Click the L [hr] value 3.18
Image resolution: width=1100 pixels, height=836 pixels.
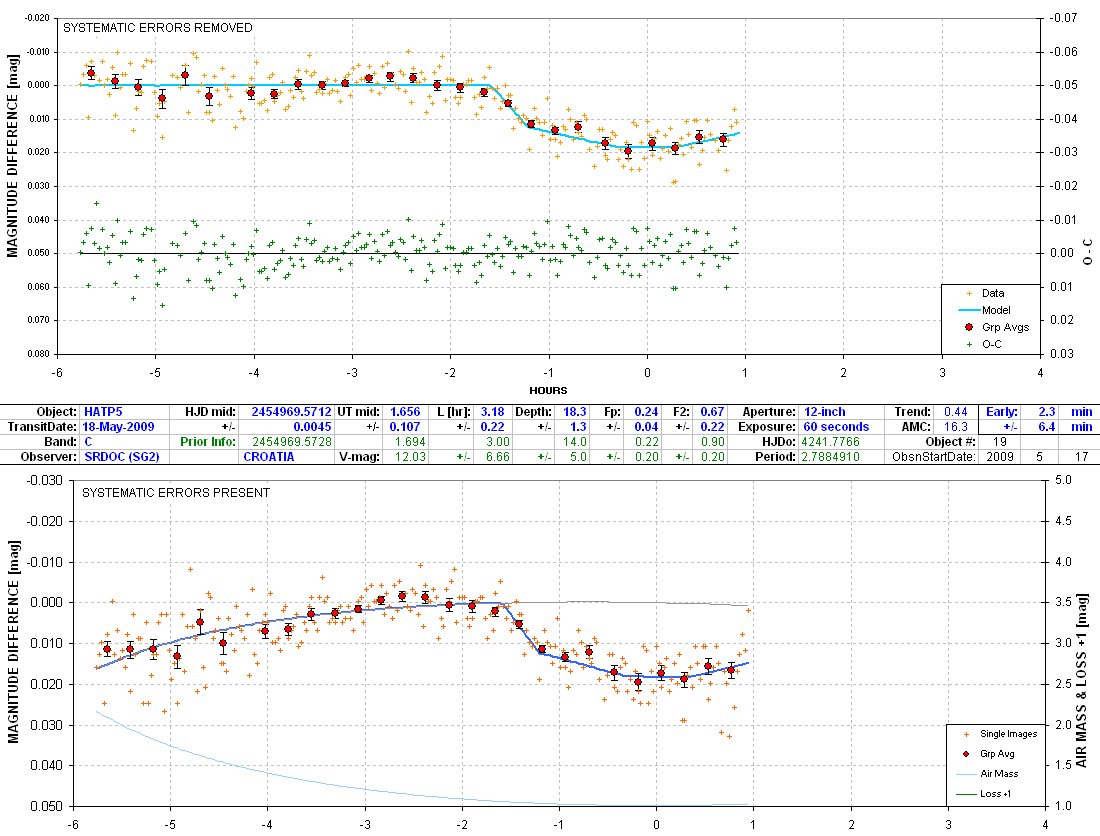[492, 412]
